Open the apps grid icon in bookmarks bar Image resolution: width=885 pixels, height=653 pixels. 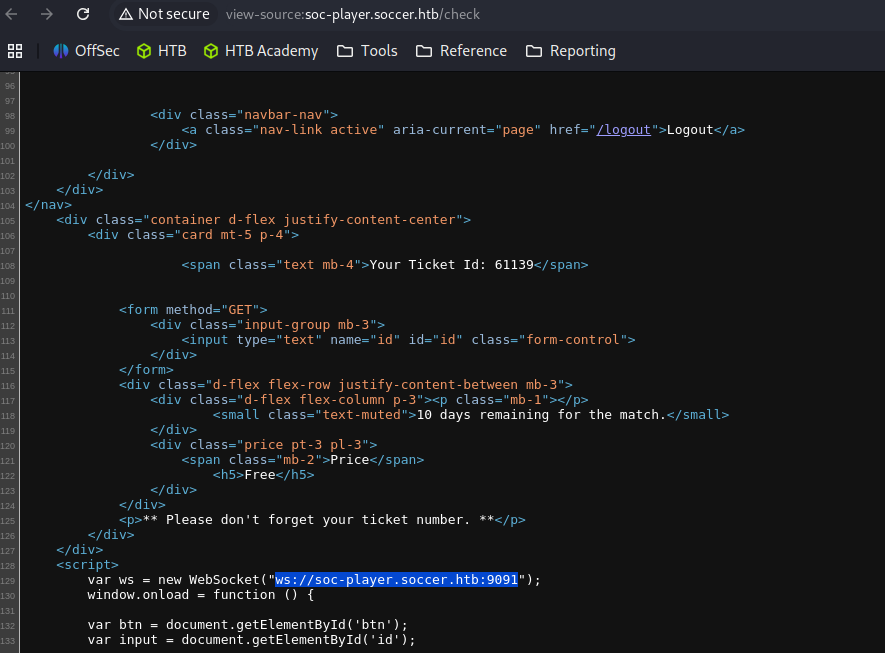tap(15, 51)
